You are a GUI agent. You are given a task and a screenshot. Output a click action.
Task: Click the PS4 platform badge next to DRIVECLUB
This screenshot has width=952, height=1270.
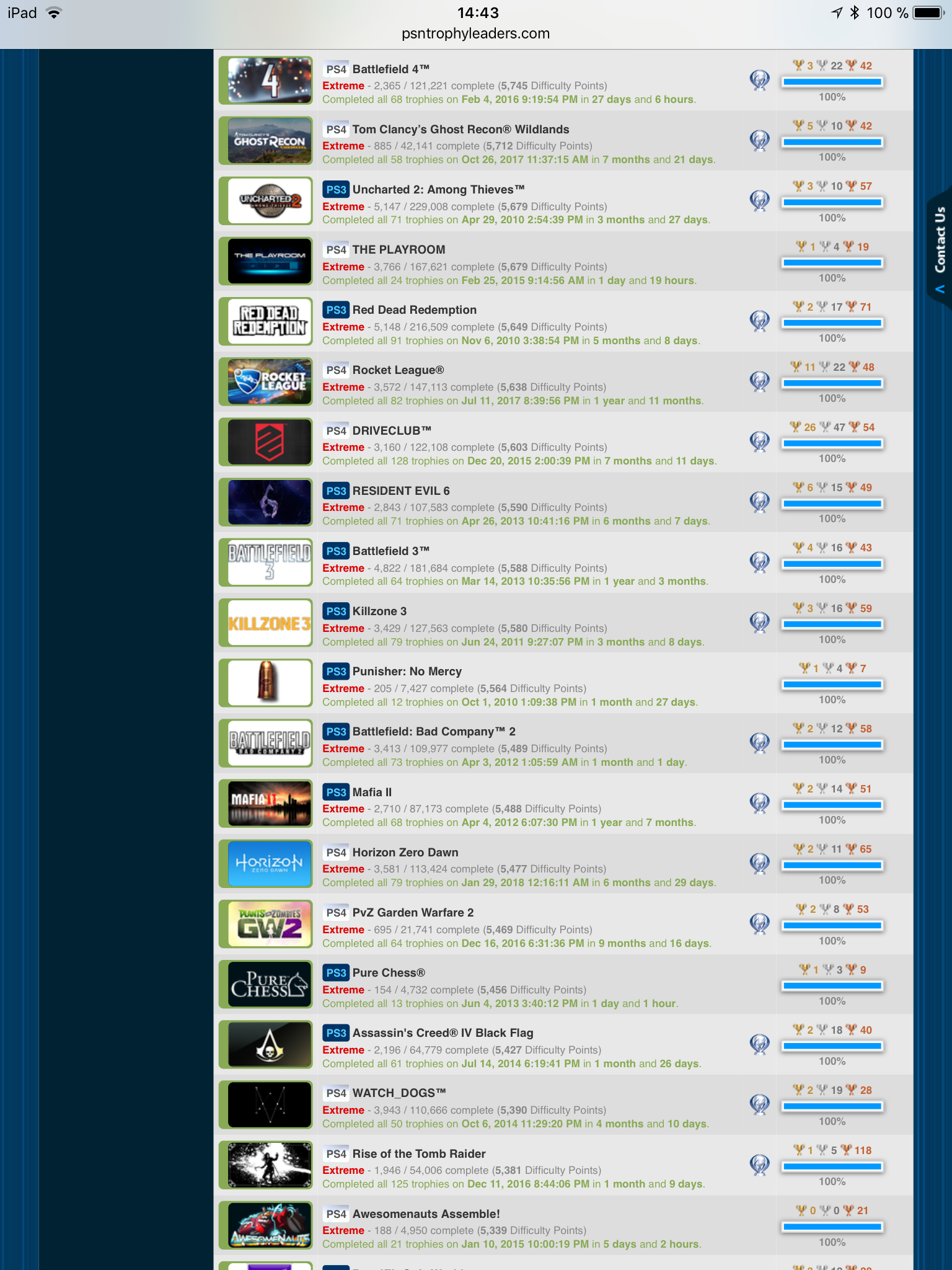(336, 431)
